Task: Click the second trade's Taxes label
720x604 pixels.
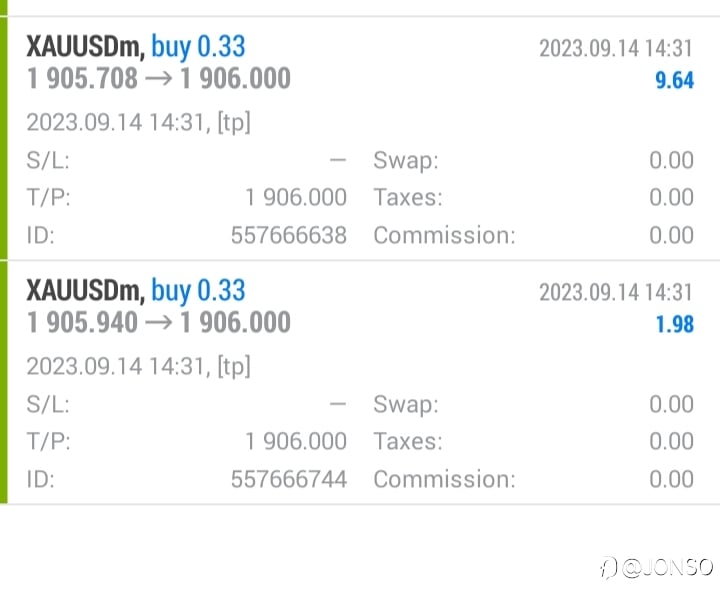Action: coord(408,442)
